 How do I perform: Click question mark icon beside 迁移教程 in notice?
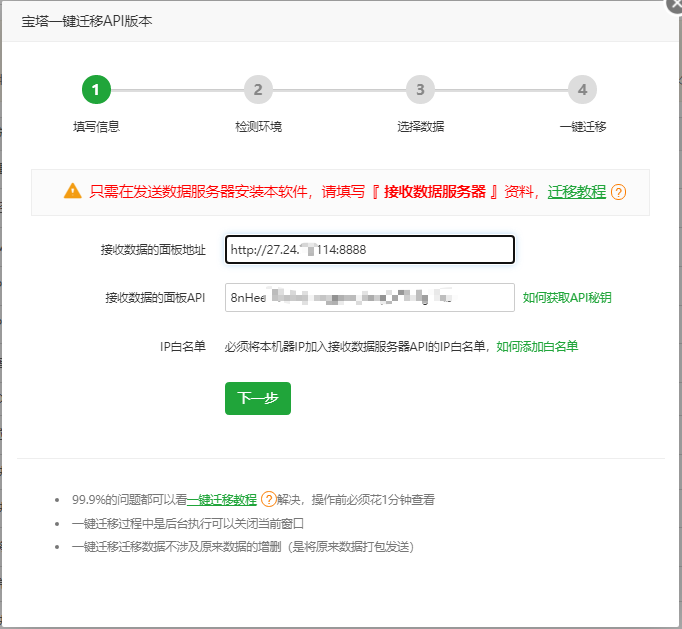(x=618, y=192)
